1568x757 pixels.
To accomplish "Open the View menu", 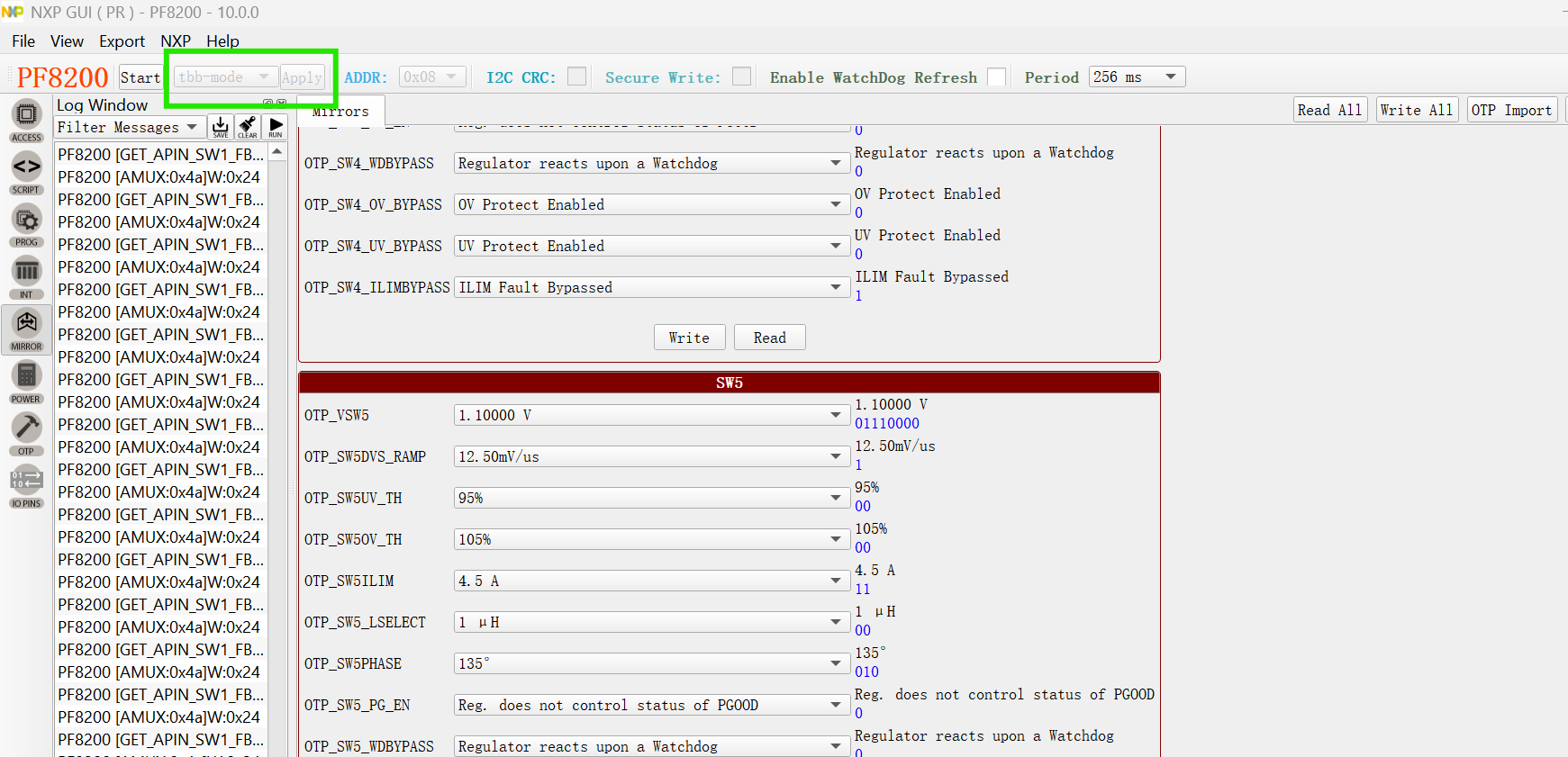I will point(67,41).
